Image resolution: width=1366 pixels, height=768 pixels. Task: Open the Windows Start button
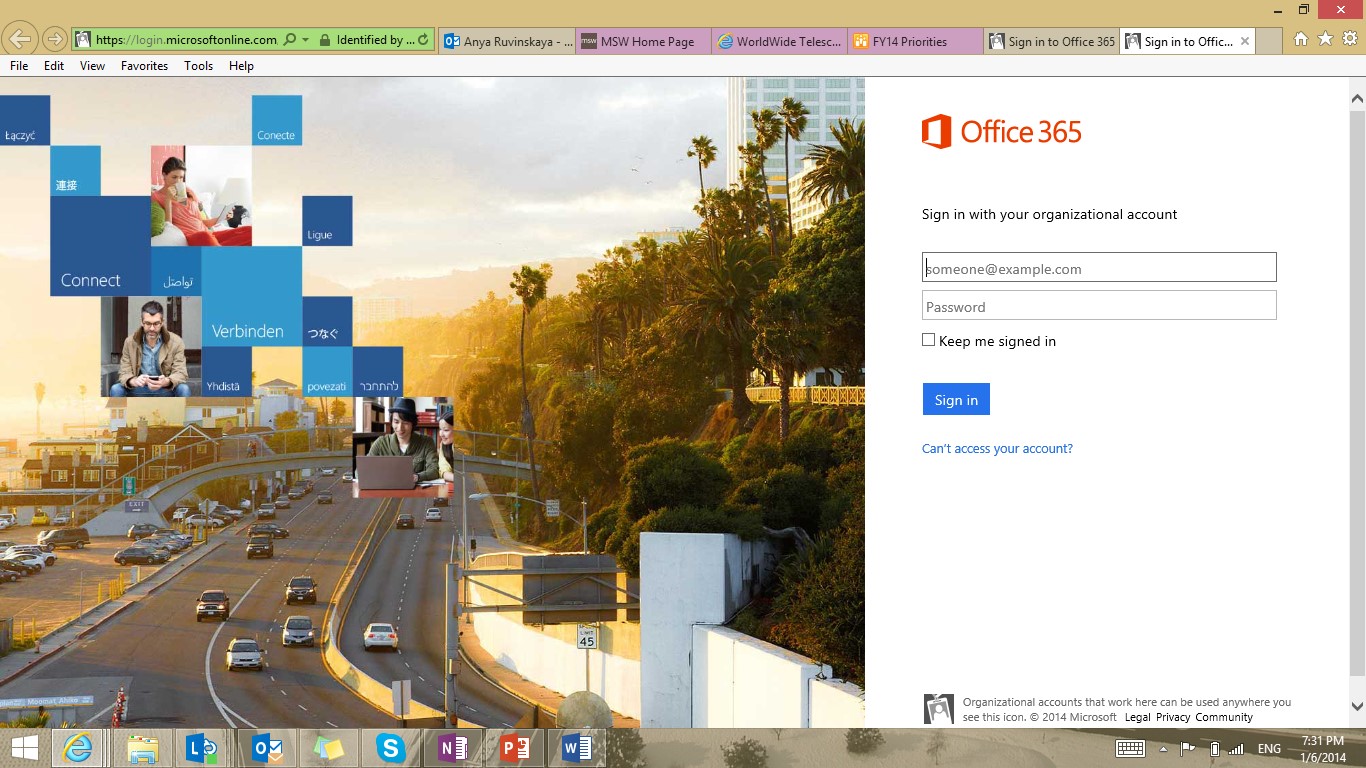pyautogui.click(x=24, y=748)
